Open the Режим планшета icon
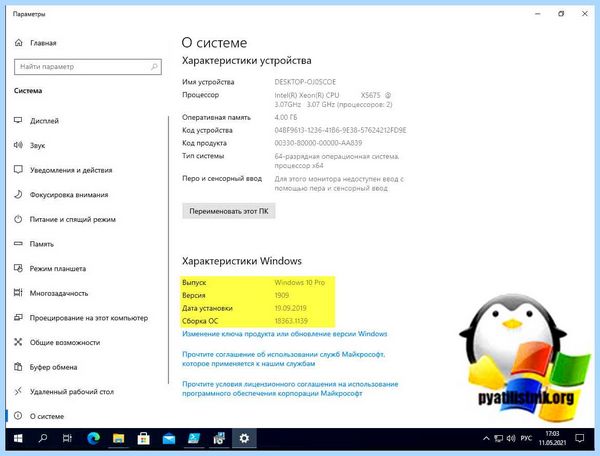This screenshot has width=600, height=456. pos(18,268)
